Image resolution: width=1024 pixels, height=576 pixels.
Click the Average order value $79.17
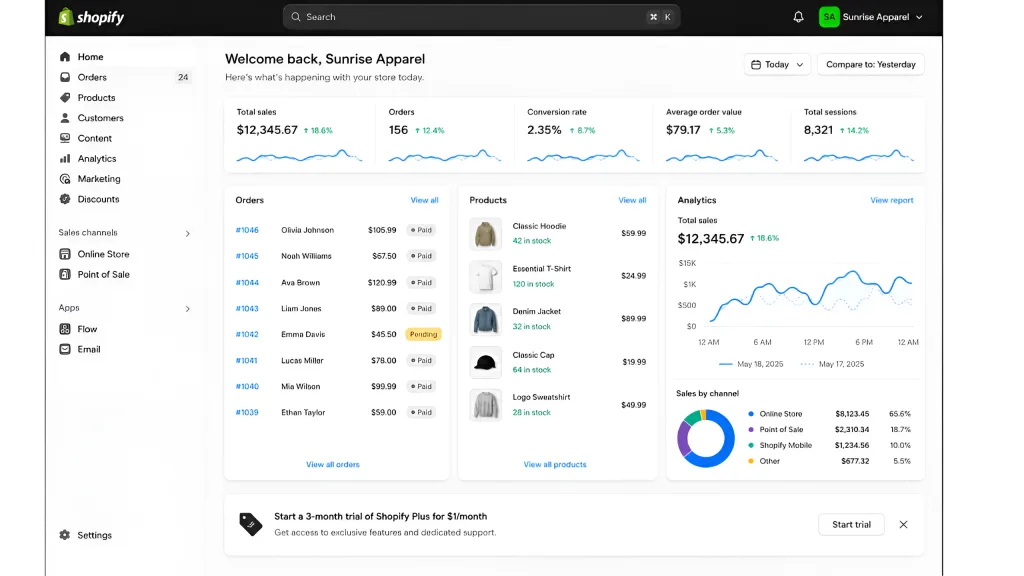tap(721, 135)
